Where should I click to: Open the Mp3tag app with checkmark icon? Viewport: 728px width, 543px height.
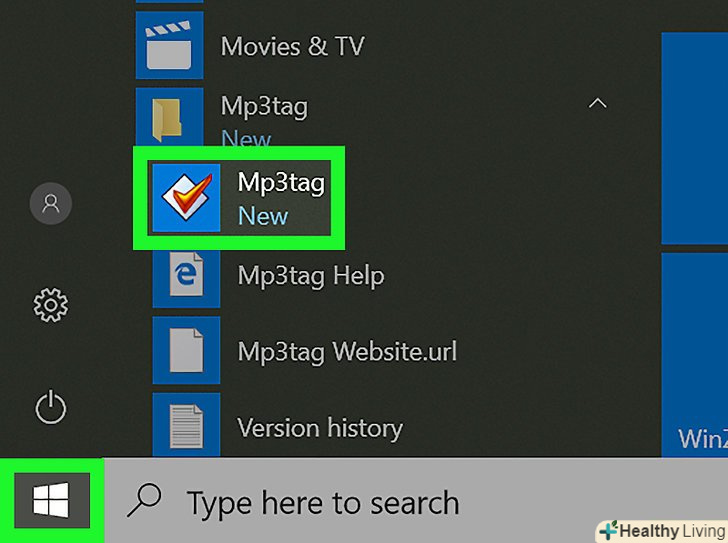pos(186,197)
